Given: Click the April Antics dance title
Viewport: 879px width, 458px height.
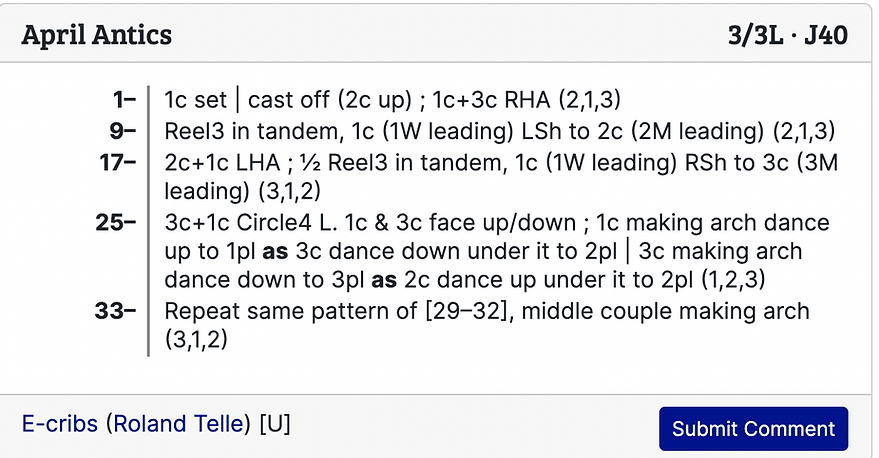Looking at the screenshot, I should [97, 36].
